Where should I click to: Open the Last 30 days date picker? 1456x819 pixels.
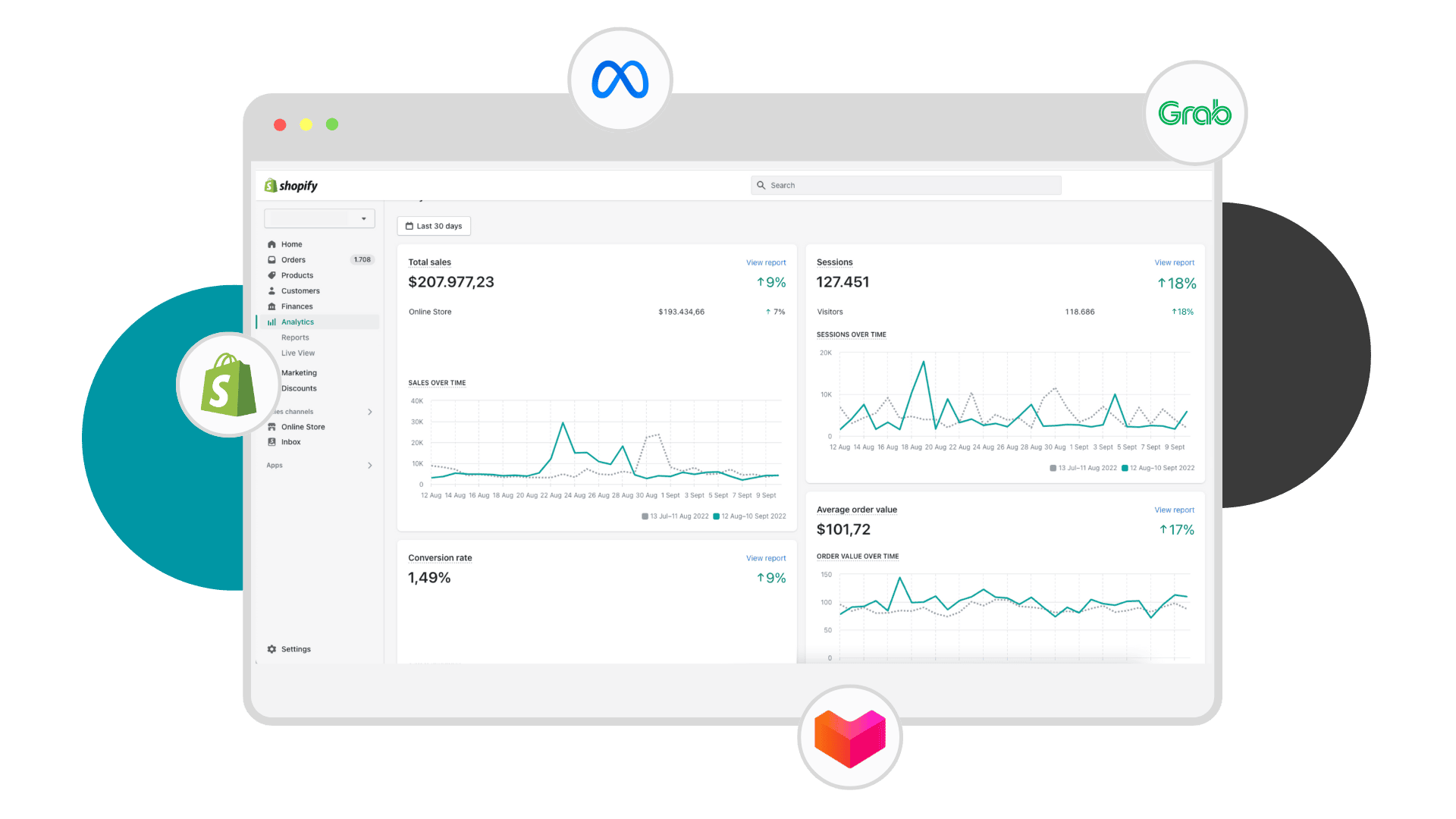(x=434, y=226)
